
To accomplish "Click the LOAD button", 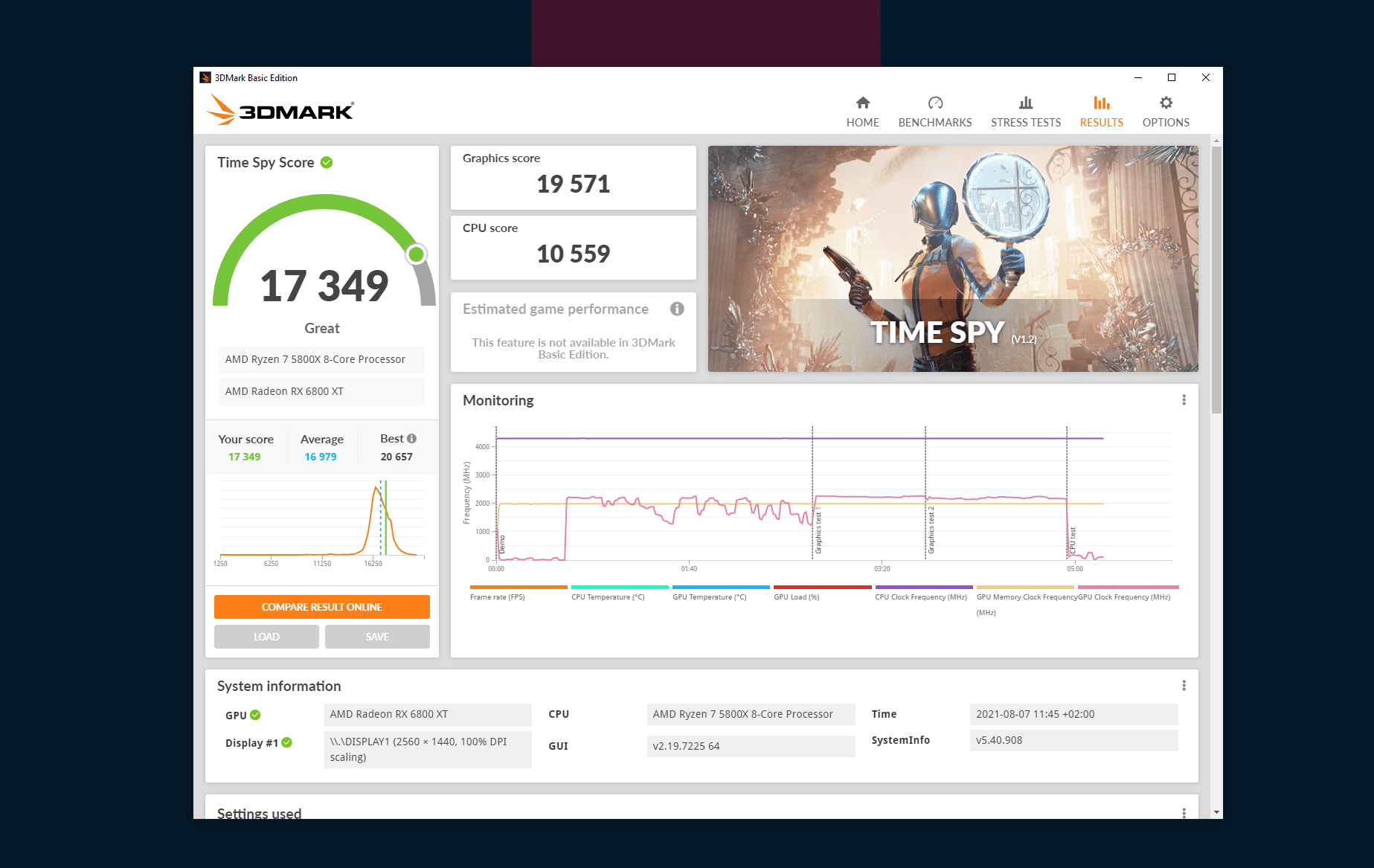I will point(266,637).
